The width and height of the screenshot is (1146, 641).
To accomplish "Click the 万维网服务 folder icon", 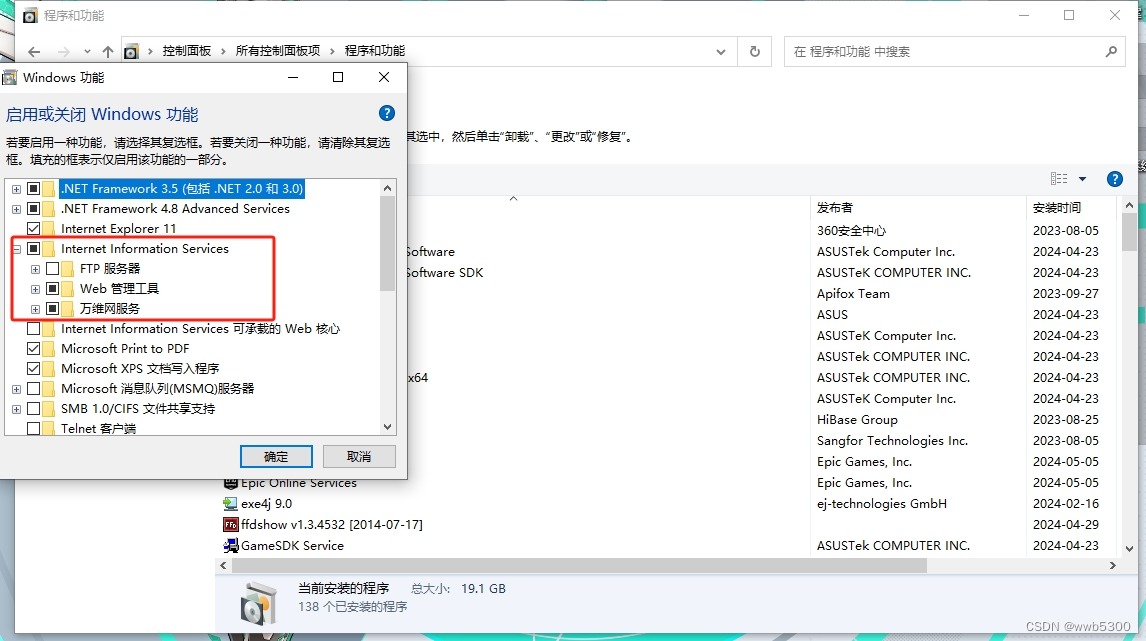I will pos(68,308).
